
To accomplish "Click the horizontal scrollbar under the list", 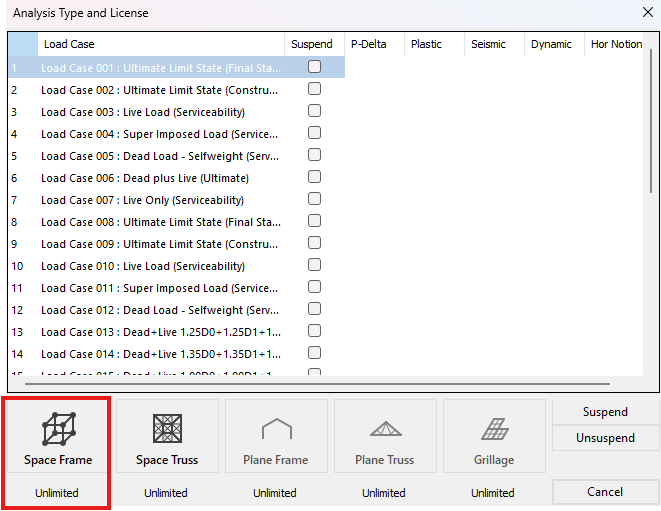I will coord(317,384).
